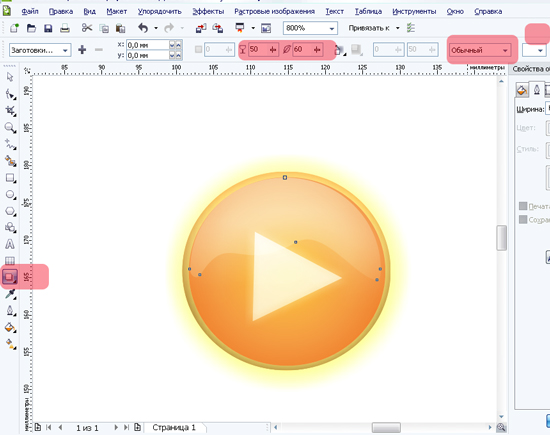Switch to outline pen properties tab
Viewport: 550px width, 435px height.
537,90
